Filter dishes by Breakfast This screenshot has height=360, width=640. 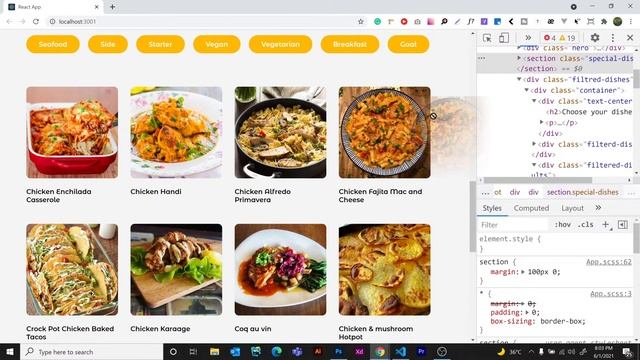(x=350, y=44)
